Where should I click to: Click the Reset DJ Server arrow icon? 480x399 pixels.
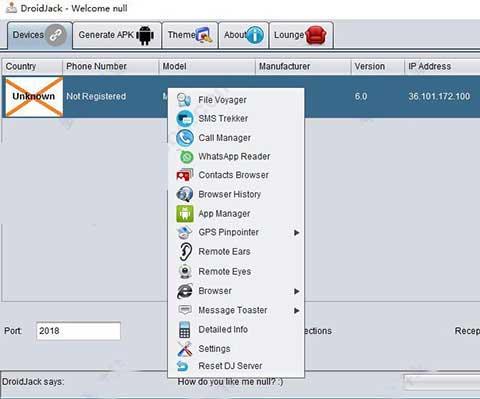pos(182,366)
